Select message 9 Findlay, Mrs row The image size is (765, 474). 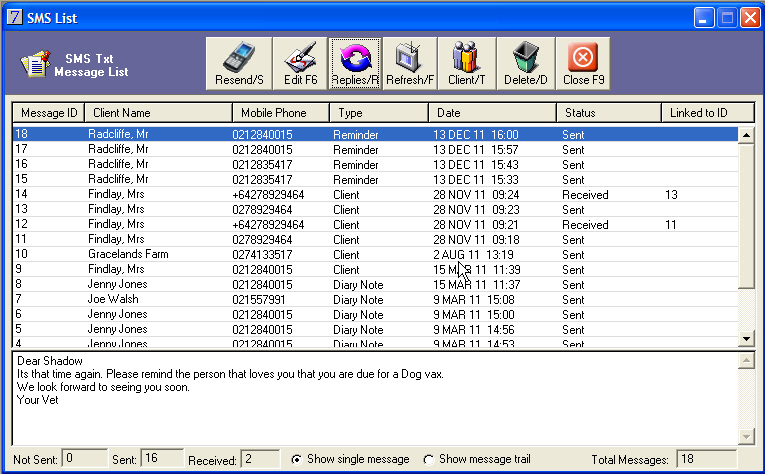(375, 270)
